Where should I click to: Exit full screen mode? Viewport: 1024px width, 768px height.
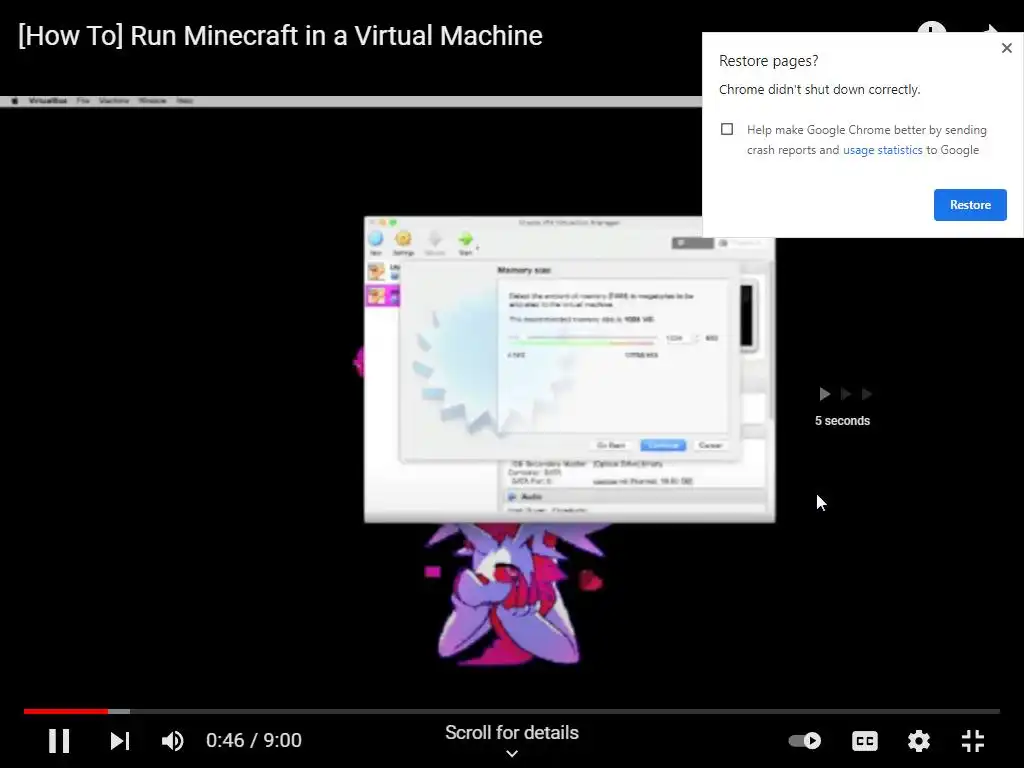pyautogui.click(x=973, y=741)
